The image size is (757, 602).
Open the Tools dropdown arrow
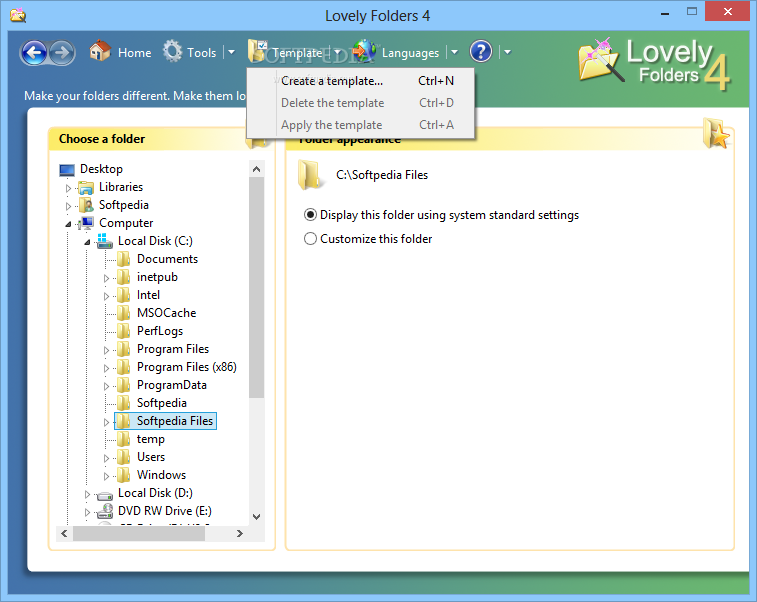coord(231,52)
